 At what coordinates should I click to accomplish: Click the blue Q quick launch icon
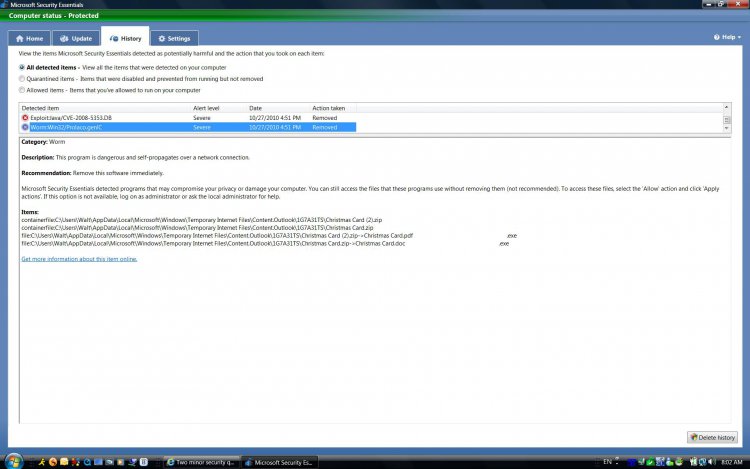click(x=87, y=462)
